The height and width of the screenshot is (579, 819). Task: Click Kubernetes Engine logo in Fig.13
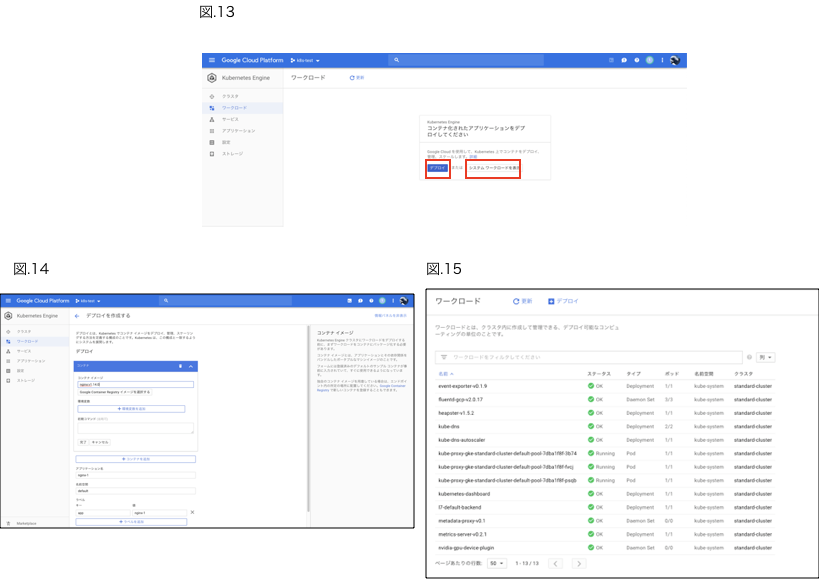(212, 78)
